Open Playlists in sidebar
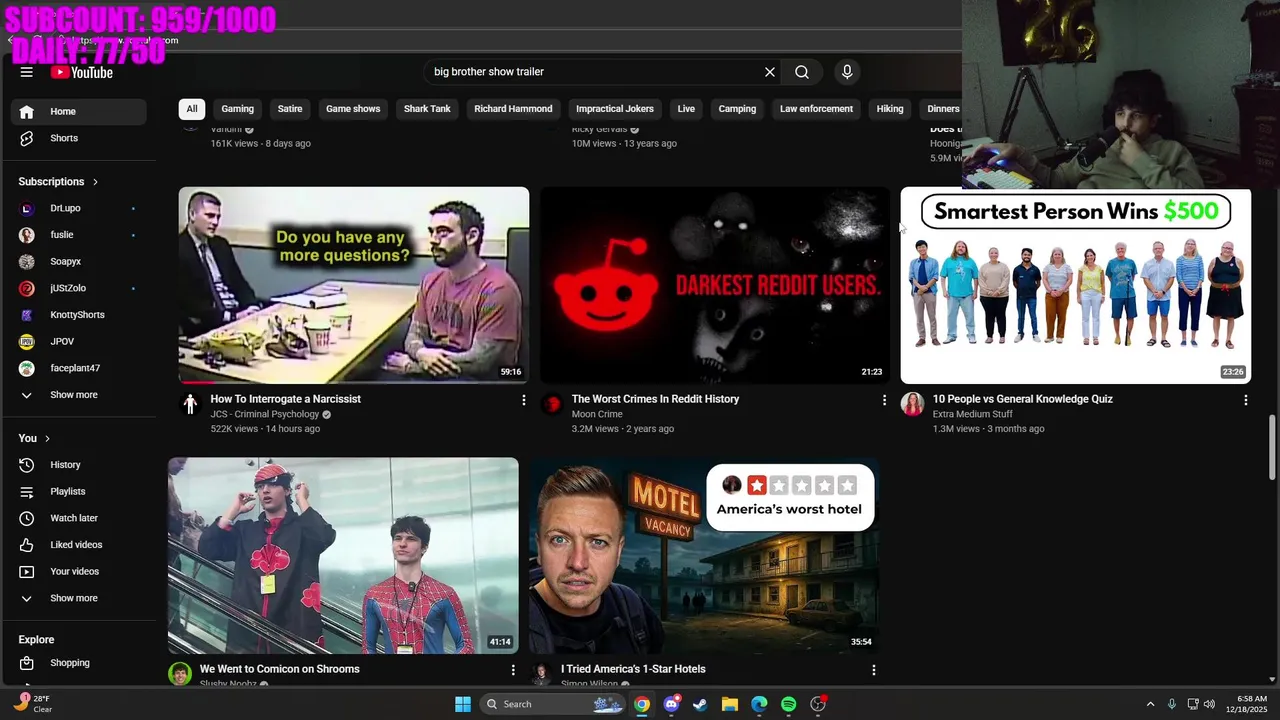The width and height of the screenshot is (1280, 720). tap(78, 491)
